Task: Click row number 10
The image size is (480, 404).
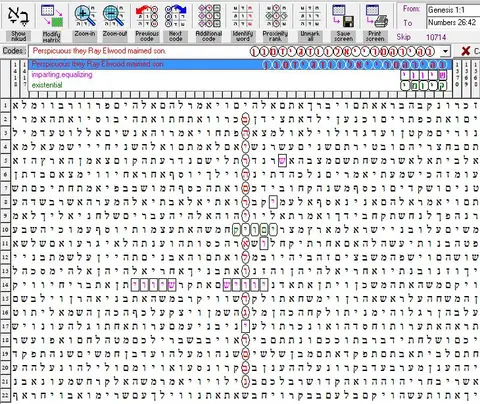Action: click(x=5, y=230)
